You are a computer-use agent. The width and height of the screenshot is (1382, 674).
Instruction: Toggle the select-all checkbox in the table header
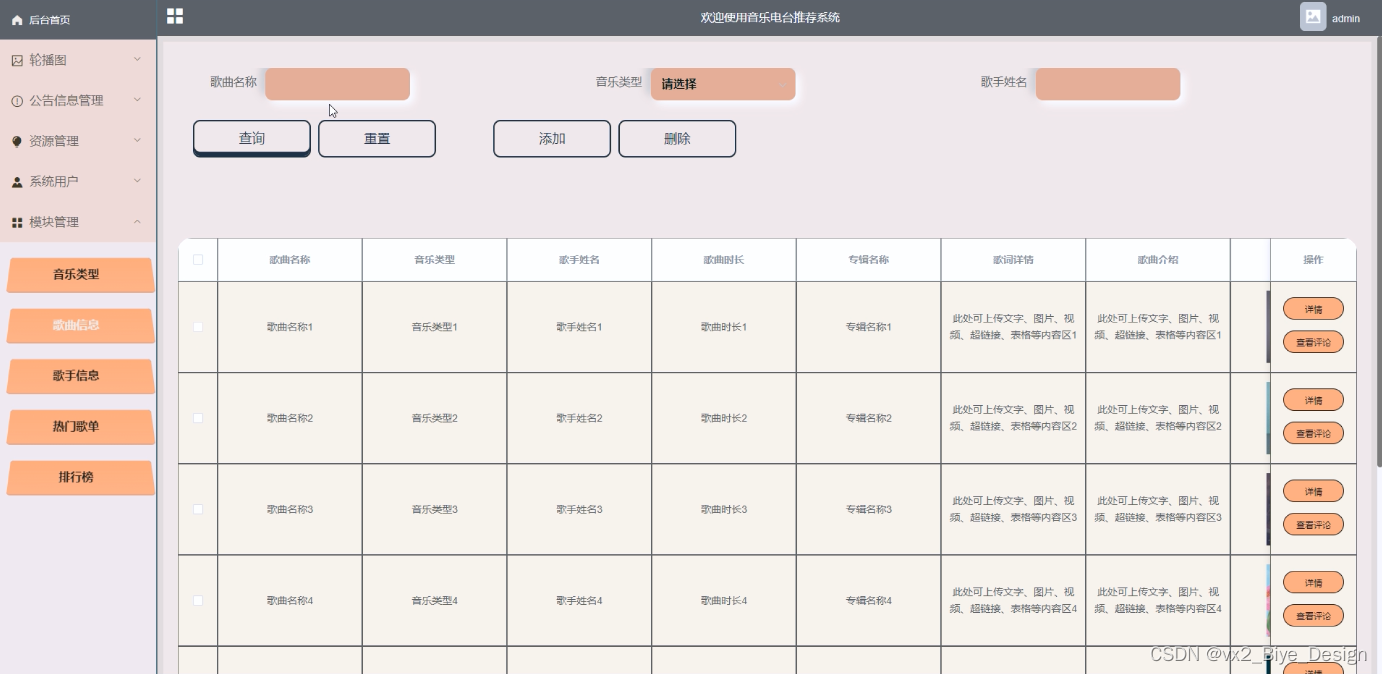click(198, 260)
